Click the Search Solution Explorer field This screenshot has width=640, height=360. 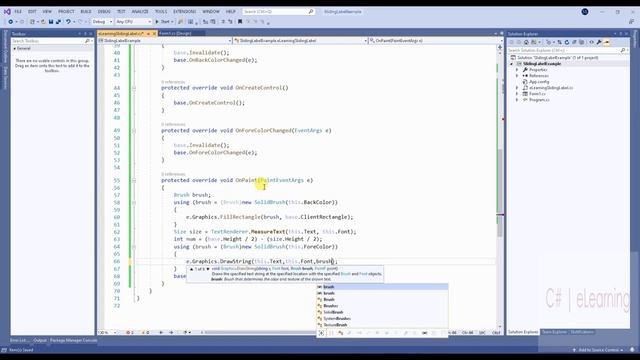pyautogui.click(x=567, y=50)
